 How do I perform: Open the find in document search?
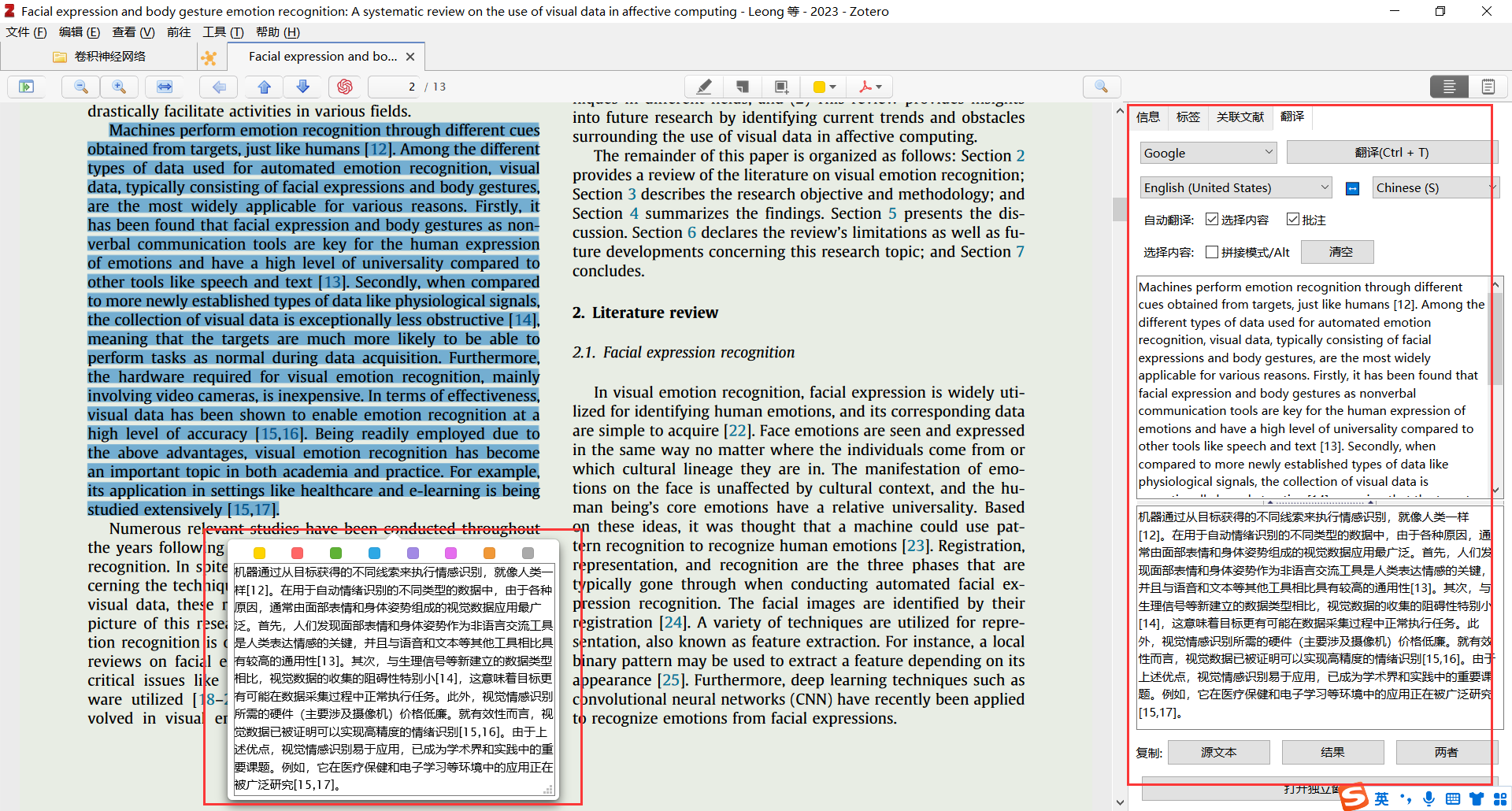[1102, 87]
